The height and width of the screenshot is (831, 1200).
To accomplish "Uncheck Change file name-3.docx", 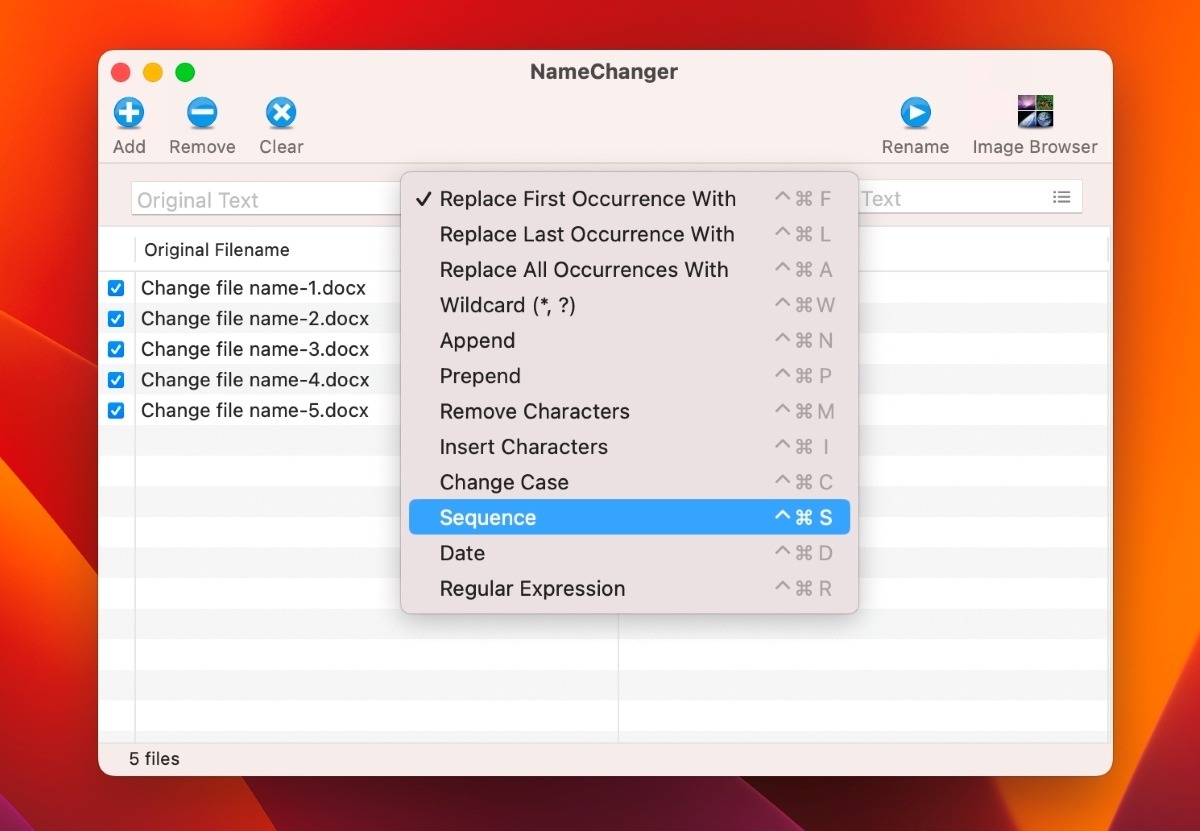I will point(116,349).
